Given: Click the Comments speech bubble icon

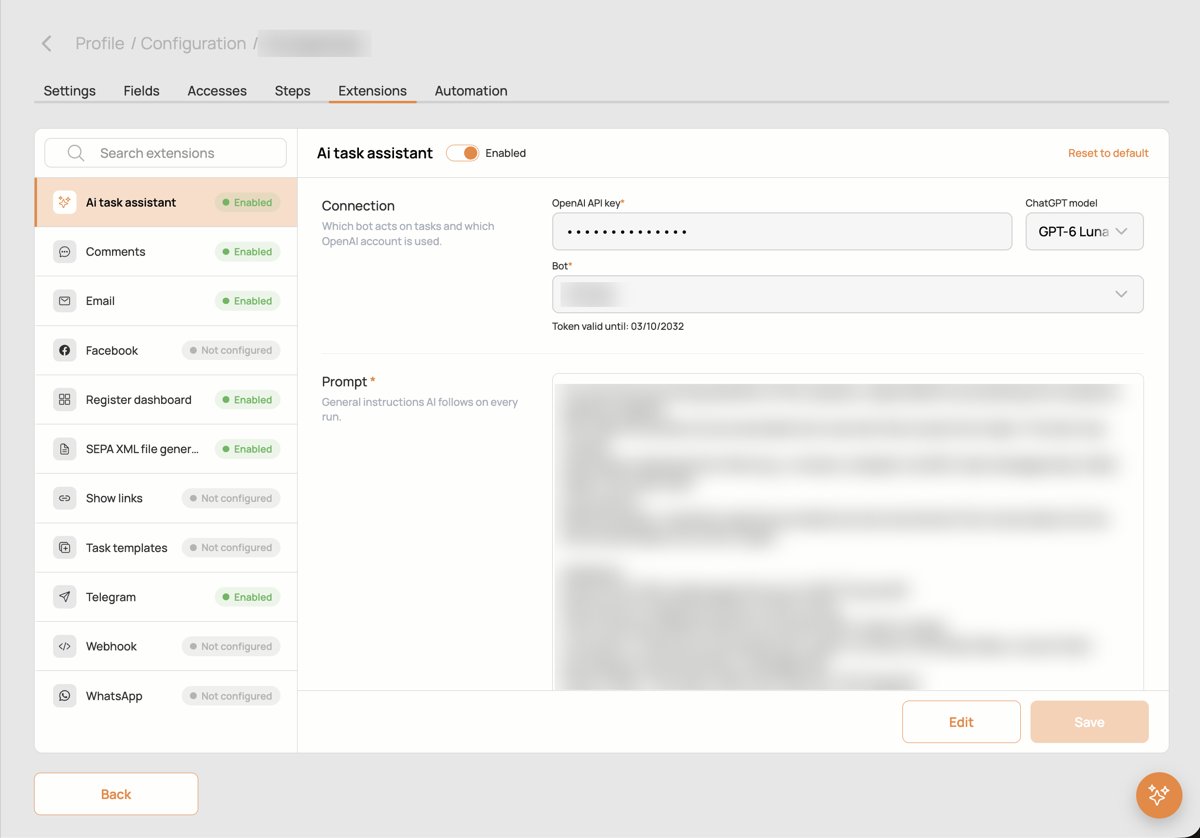Looking at the screenshot, I should click(x=65, y=252).
